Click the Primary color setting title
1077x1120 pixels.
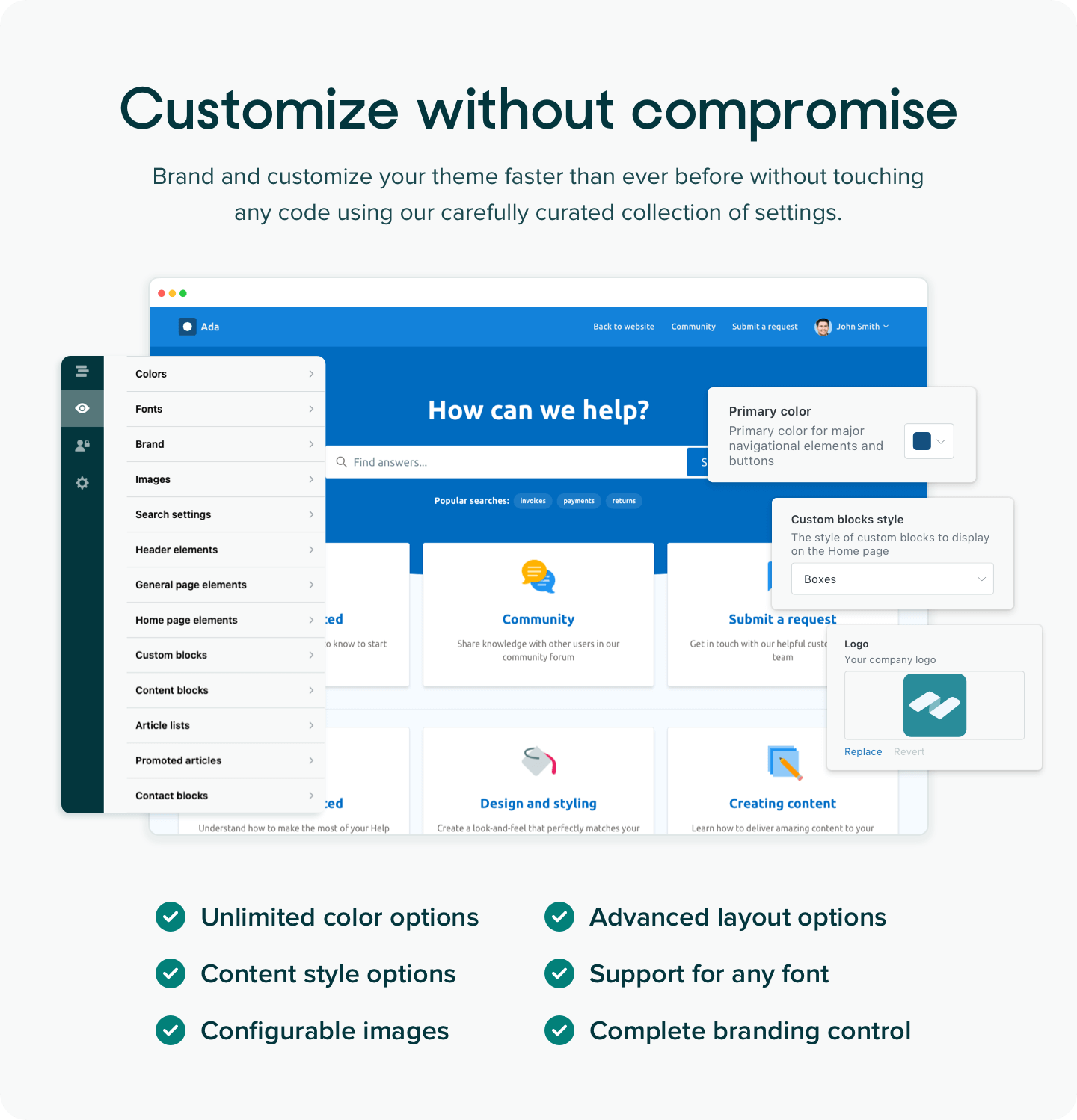(770, 411)
